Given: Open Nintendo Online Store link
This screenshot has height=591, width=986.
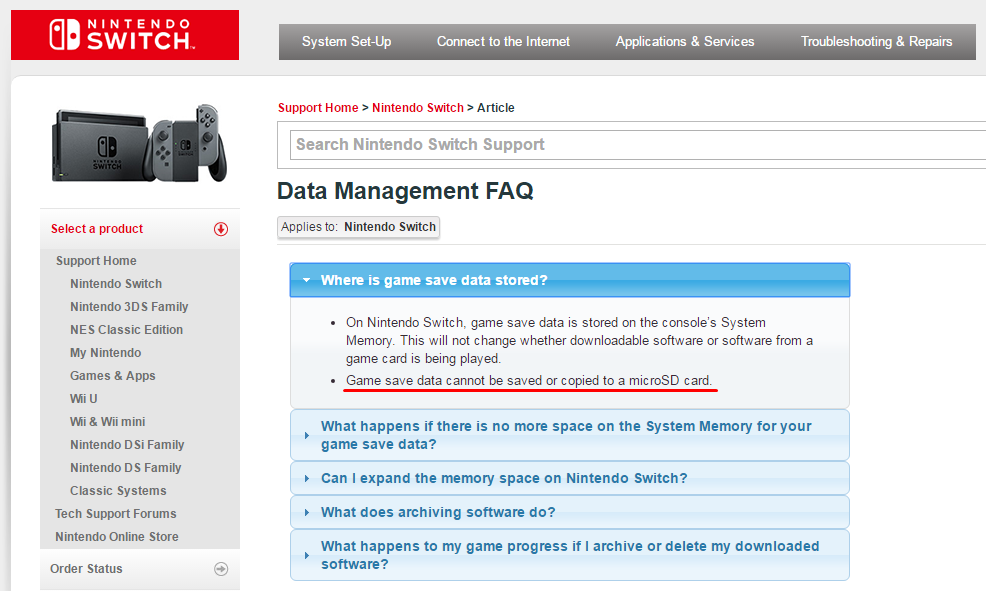Looking at the screenshot, I should pyautogui.click(x=117, y=537).
